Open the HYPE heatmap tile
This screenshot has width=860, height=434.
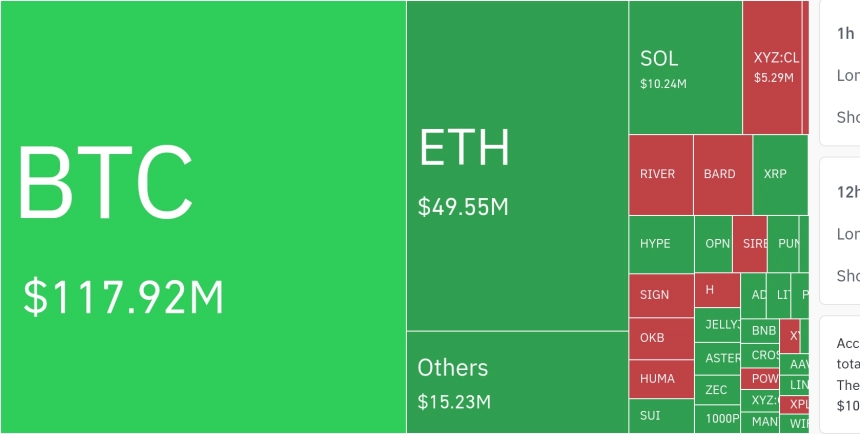[660, 244]
